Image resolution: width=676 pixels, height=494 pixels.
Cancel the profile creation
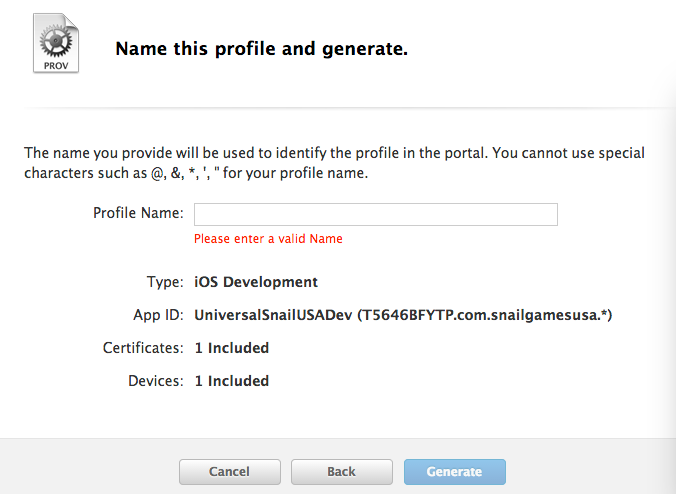pos(230,472)
